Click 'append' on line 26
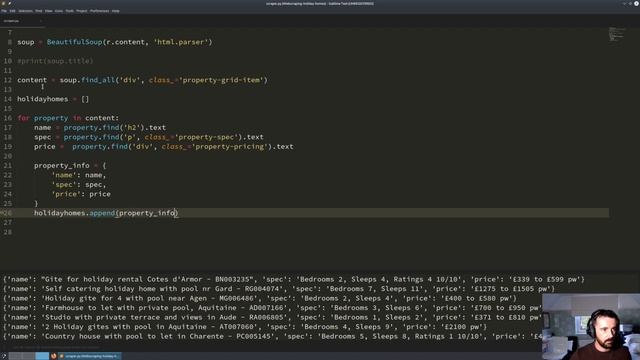The width and height of the screenshot is (640, 360). (102, 213)
